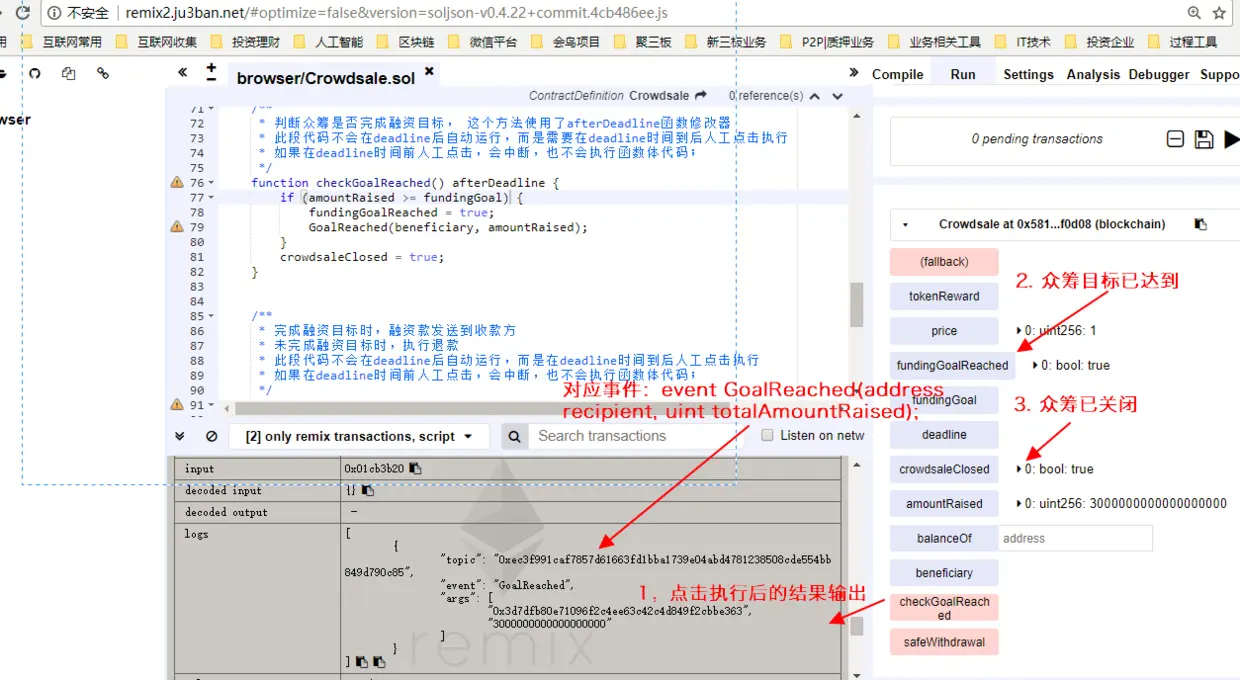Click the balanceOf button
The height and width of the screenshot is (680, 1240).
click(x=944, y=538)
